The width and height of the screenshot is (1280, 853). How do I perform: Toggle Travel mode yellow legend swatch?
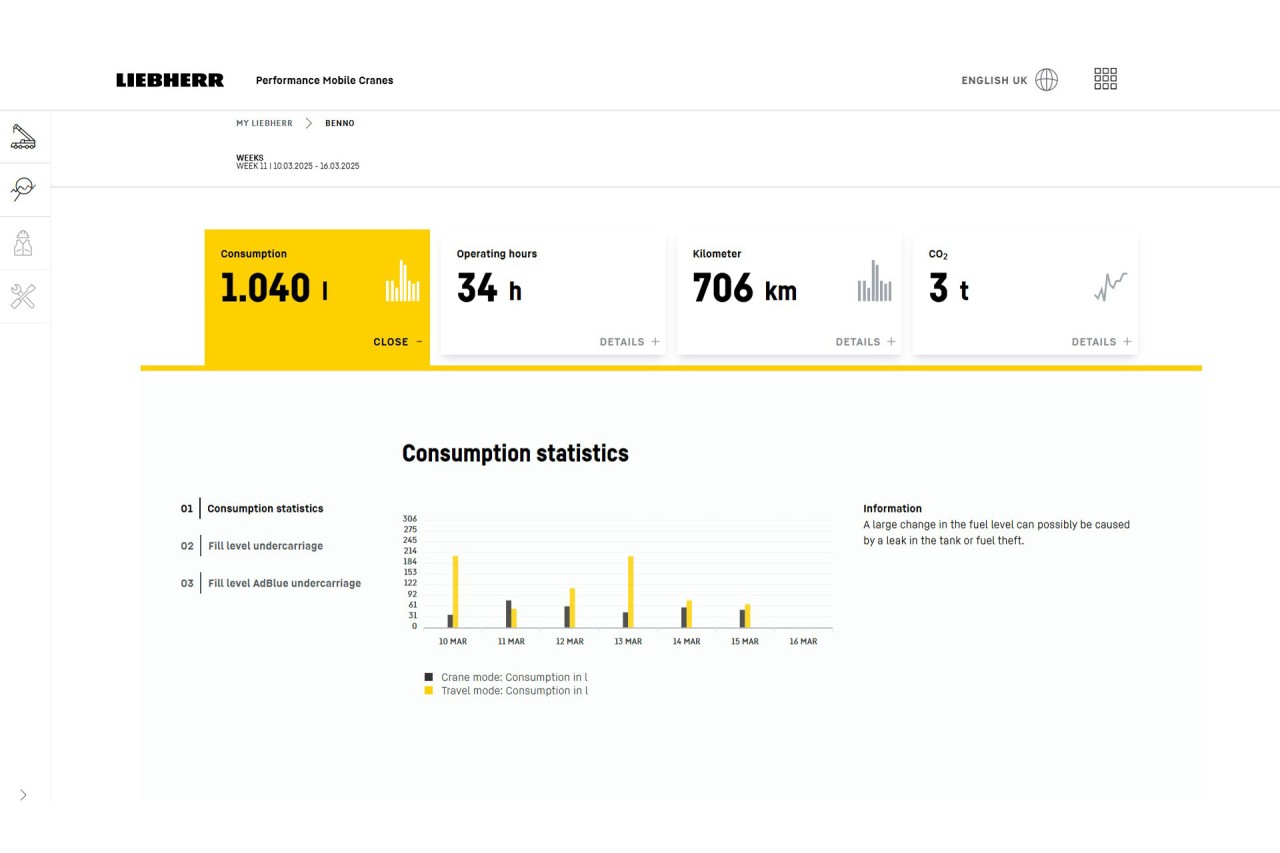click(429, 691)
